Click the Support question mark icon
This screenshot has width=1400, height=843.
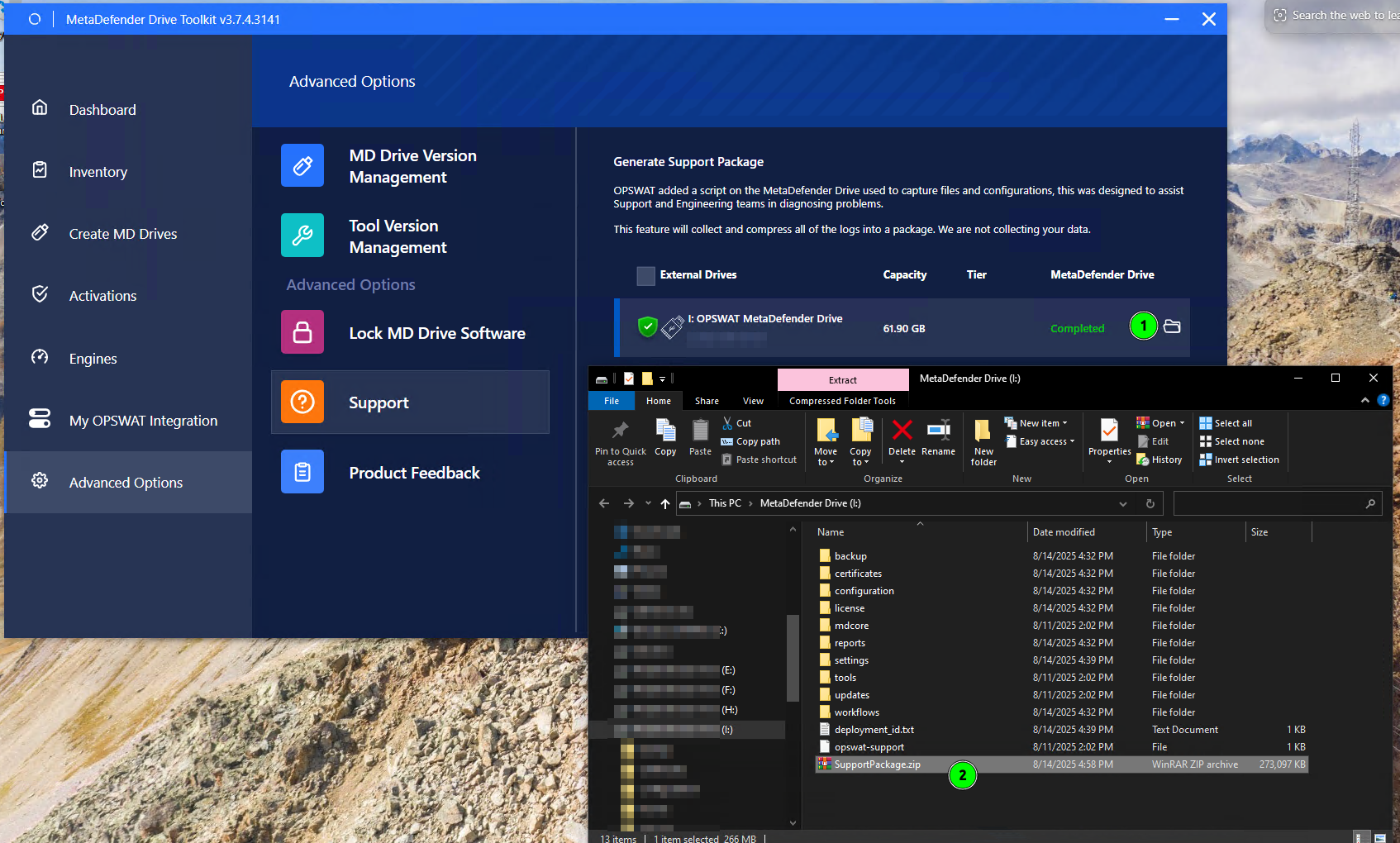(302, 402)
